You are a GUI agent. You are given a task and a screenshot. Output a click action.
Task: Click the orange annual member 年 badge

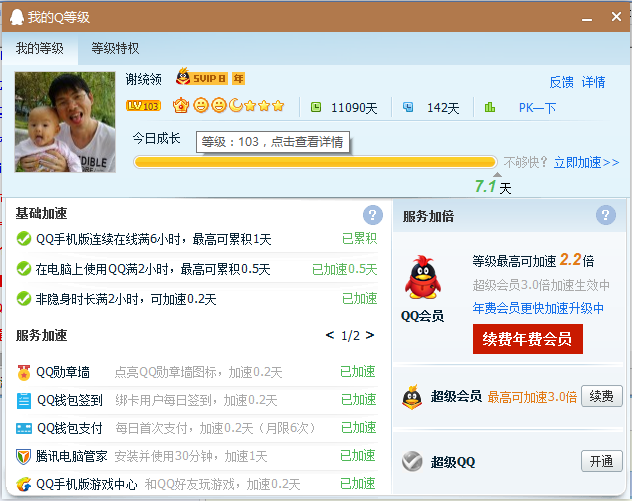point(238,79)
